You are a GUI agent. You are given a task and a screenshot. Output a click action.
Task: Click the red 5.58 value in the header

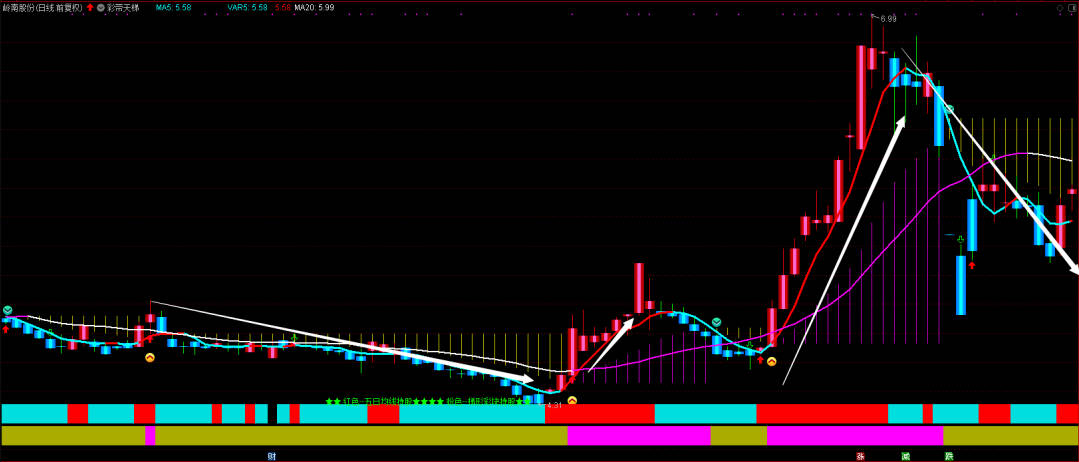click(x=281, y=7)
